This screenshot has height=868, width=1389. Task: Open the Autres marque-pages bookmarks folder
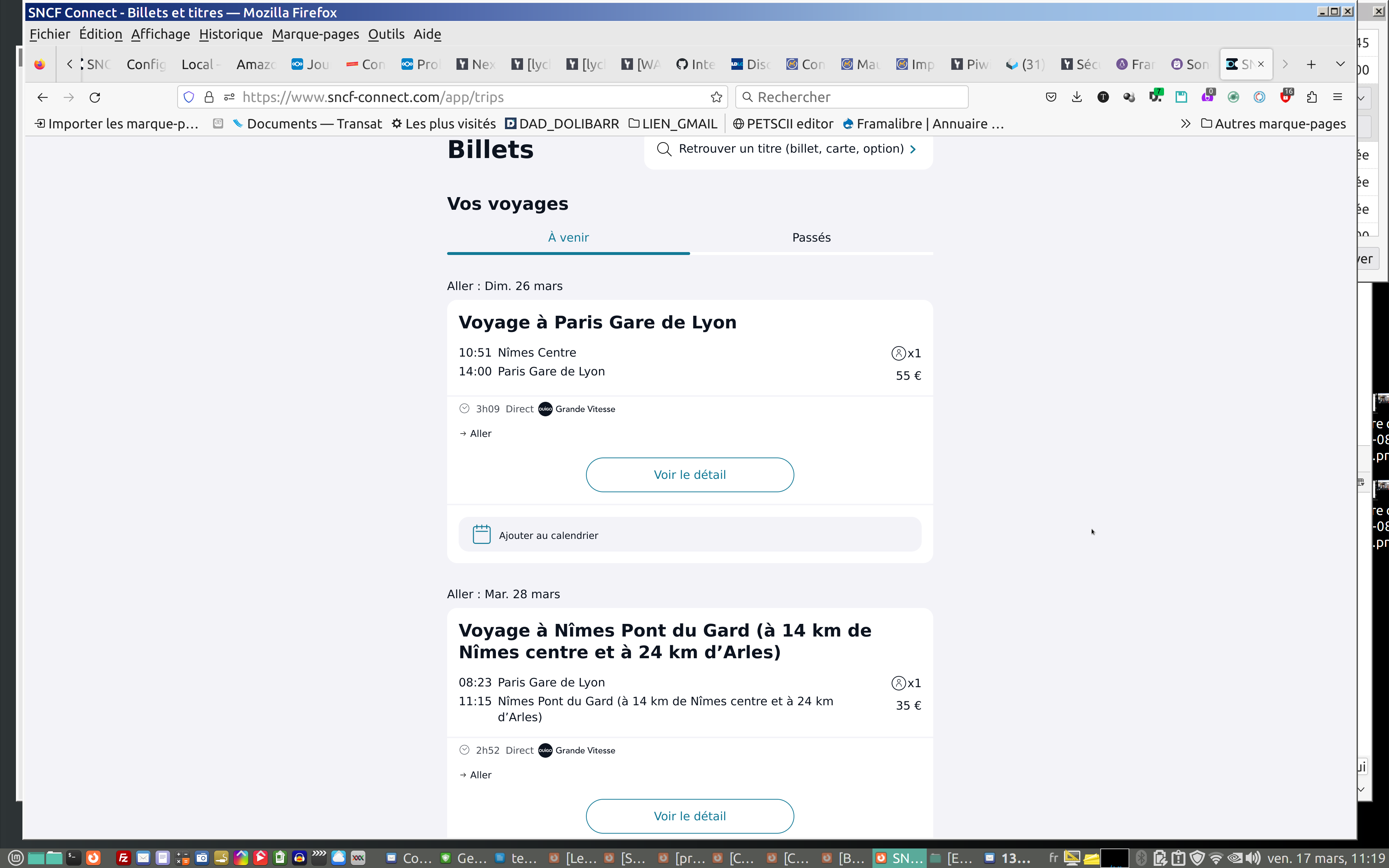click(x=1273, y=124)
